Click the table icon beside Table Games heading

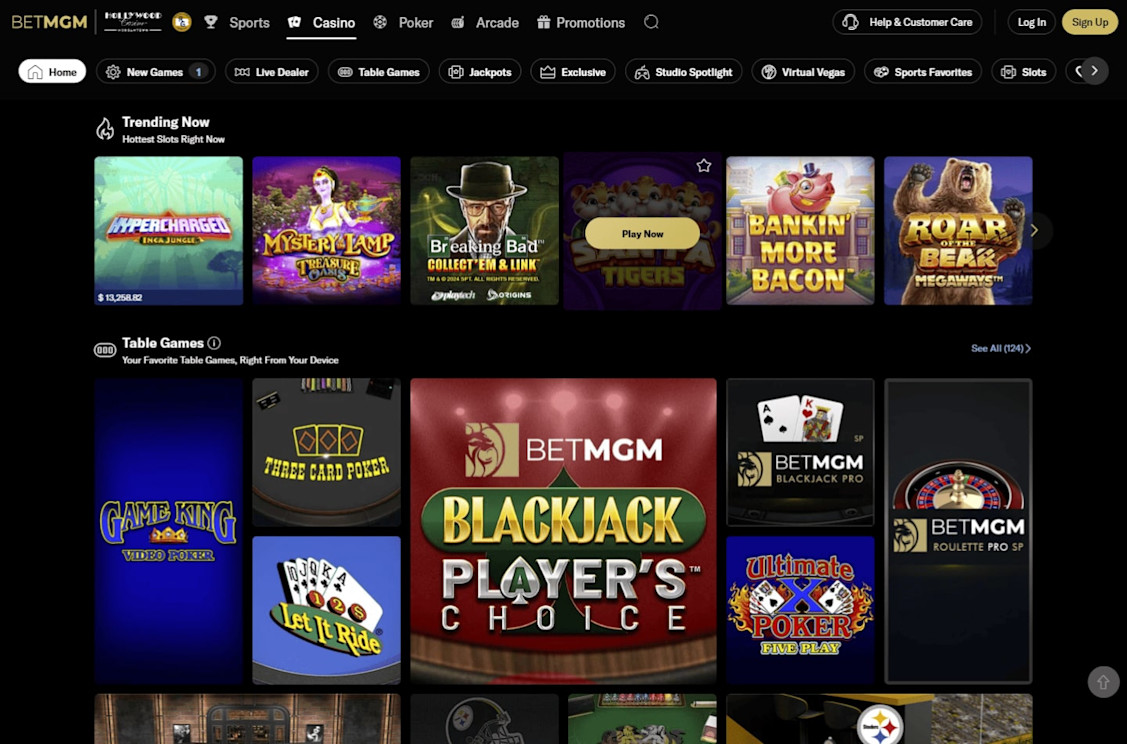click(x=105, y=350)
